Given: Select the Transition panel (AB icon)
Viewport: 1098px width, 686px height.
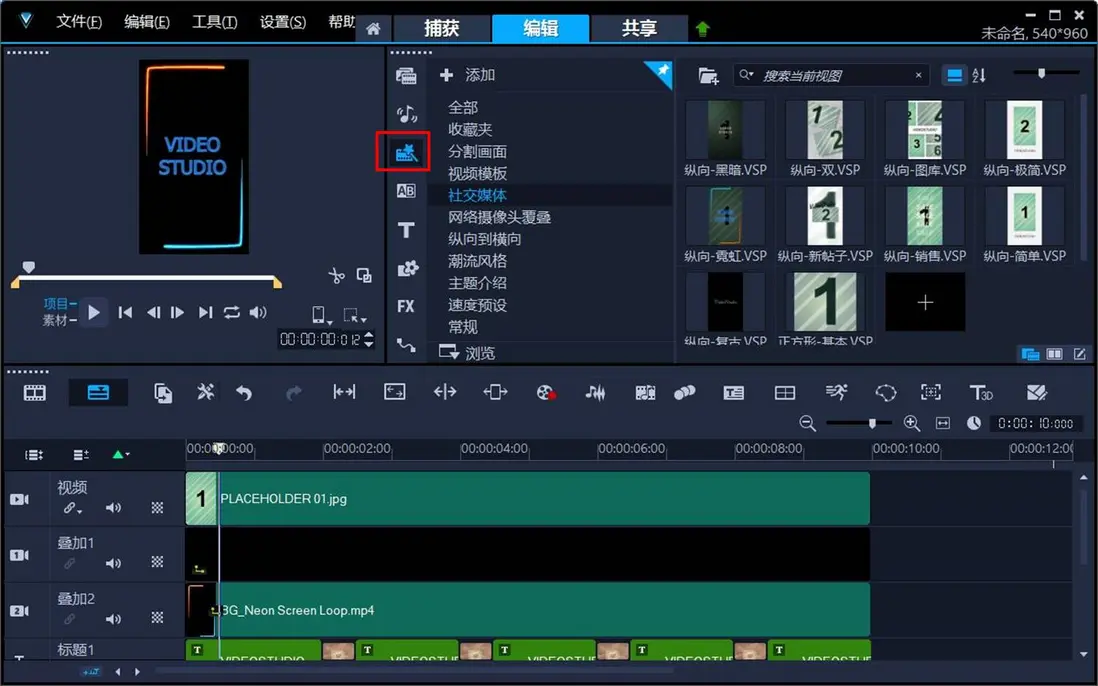Looking at the screenshot, I should pos(405,190).
